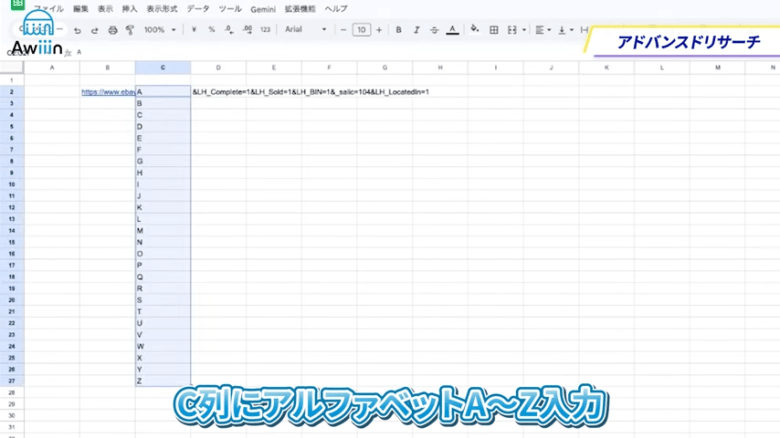This screenshot has height=438, width=780.
Task: Open the 挿入 menu
Action: (x=129, y=9)
